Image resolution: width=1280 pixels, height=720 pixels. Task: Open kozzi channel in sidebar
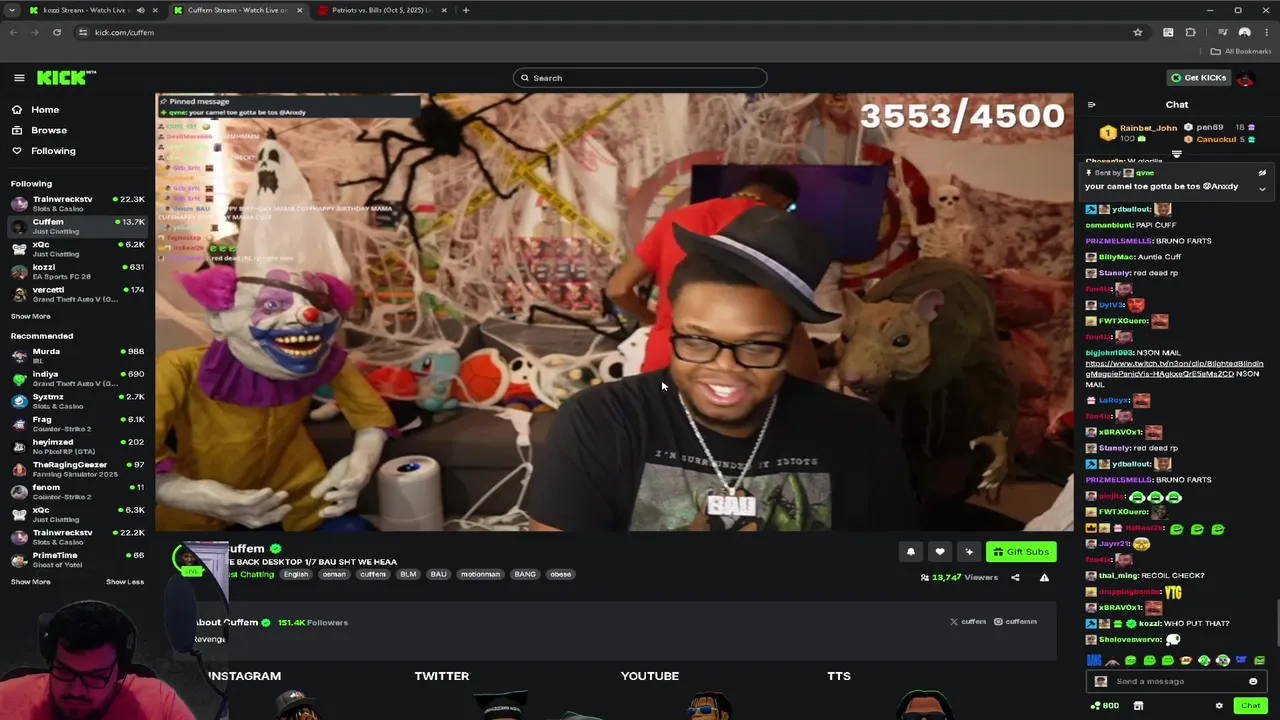point(78,271)
